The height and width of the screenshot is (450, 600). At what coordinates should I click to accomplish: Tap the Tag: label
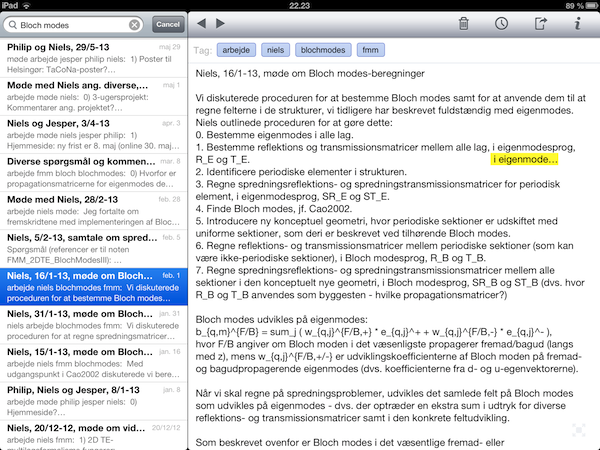coord(203,50)
